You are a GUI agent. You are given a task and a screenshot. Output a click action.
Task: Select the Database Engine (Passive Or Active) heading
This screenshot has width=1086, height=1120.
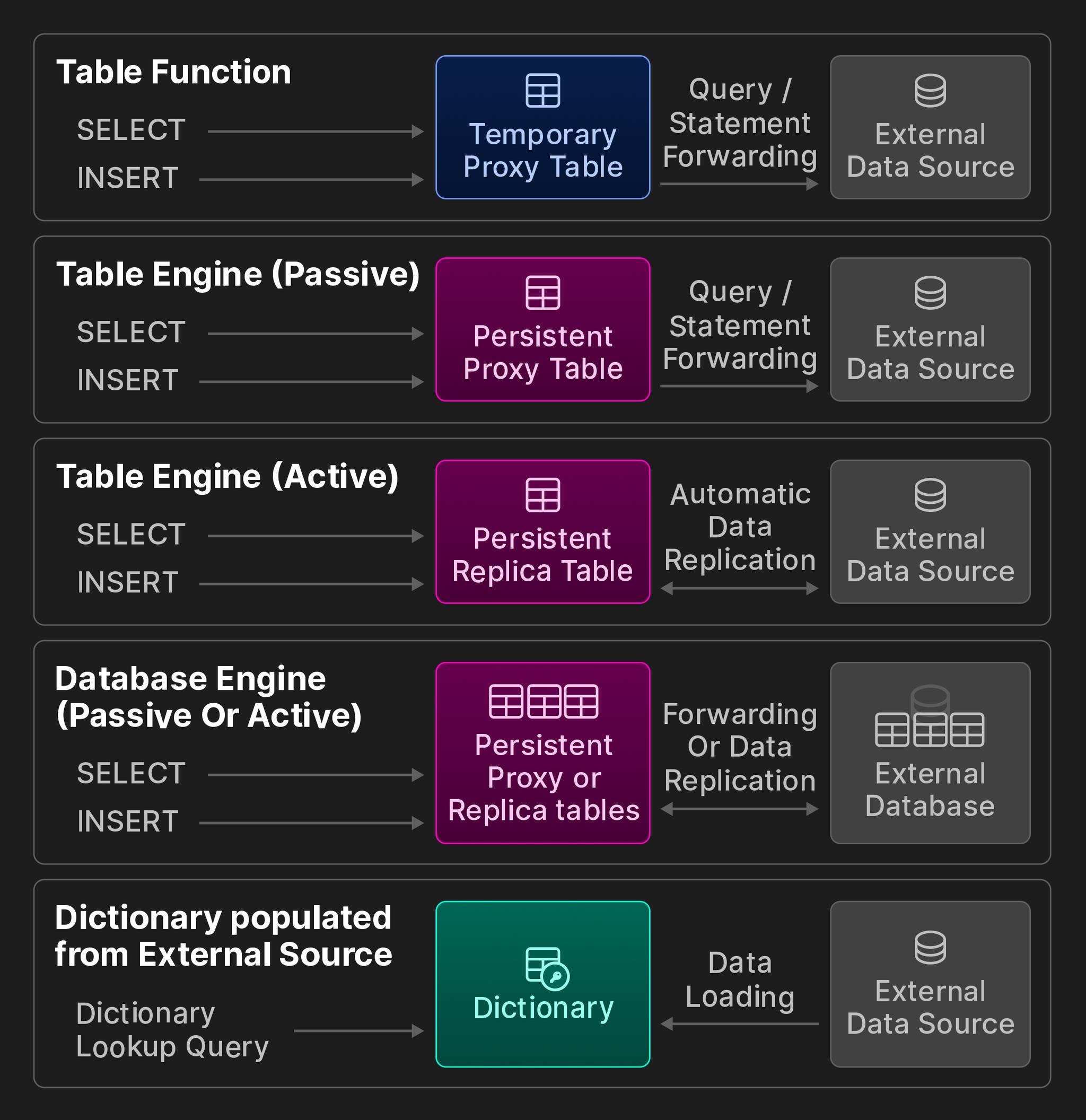208,697
